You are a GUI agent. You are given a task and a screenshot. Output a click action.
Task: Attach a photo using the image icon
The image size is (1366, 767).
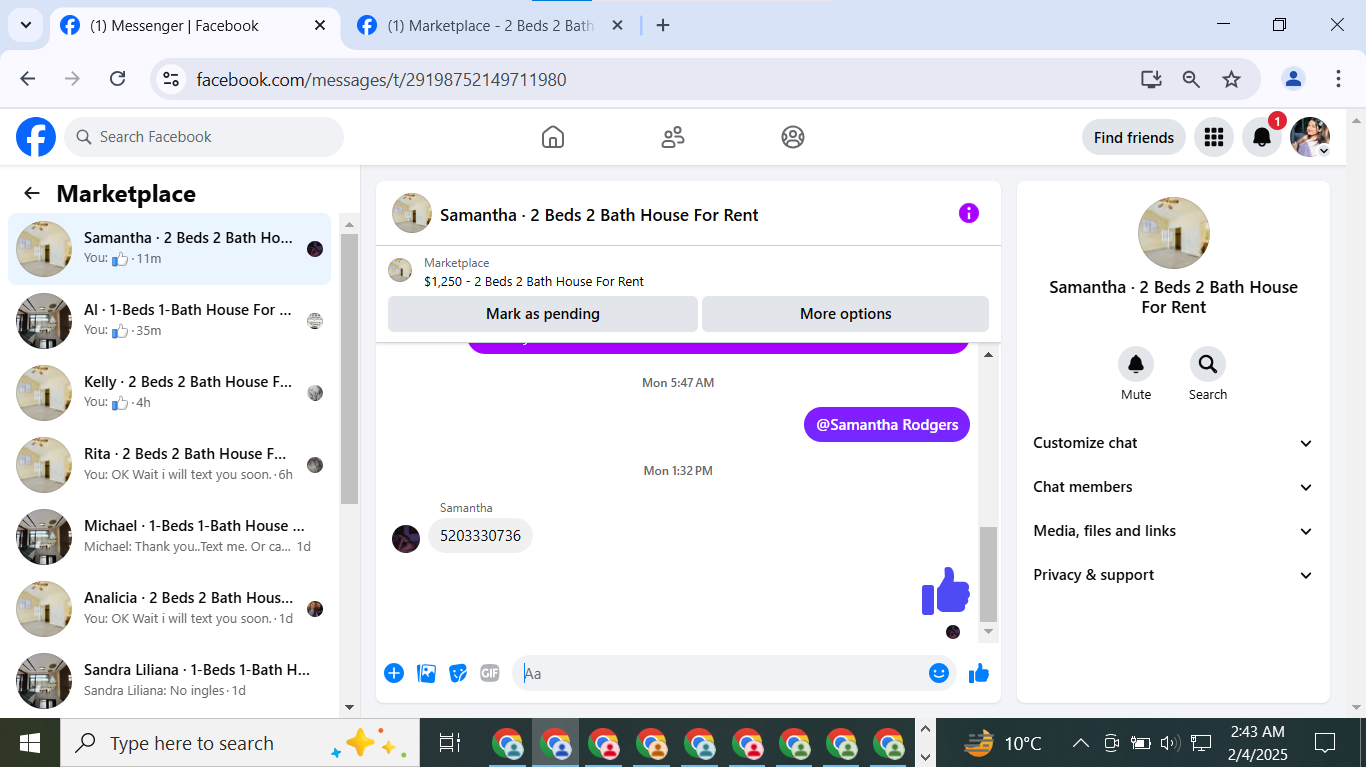(426, 673)
